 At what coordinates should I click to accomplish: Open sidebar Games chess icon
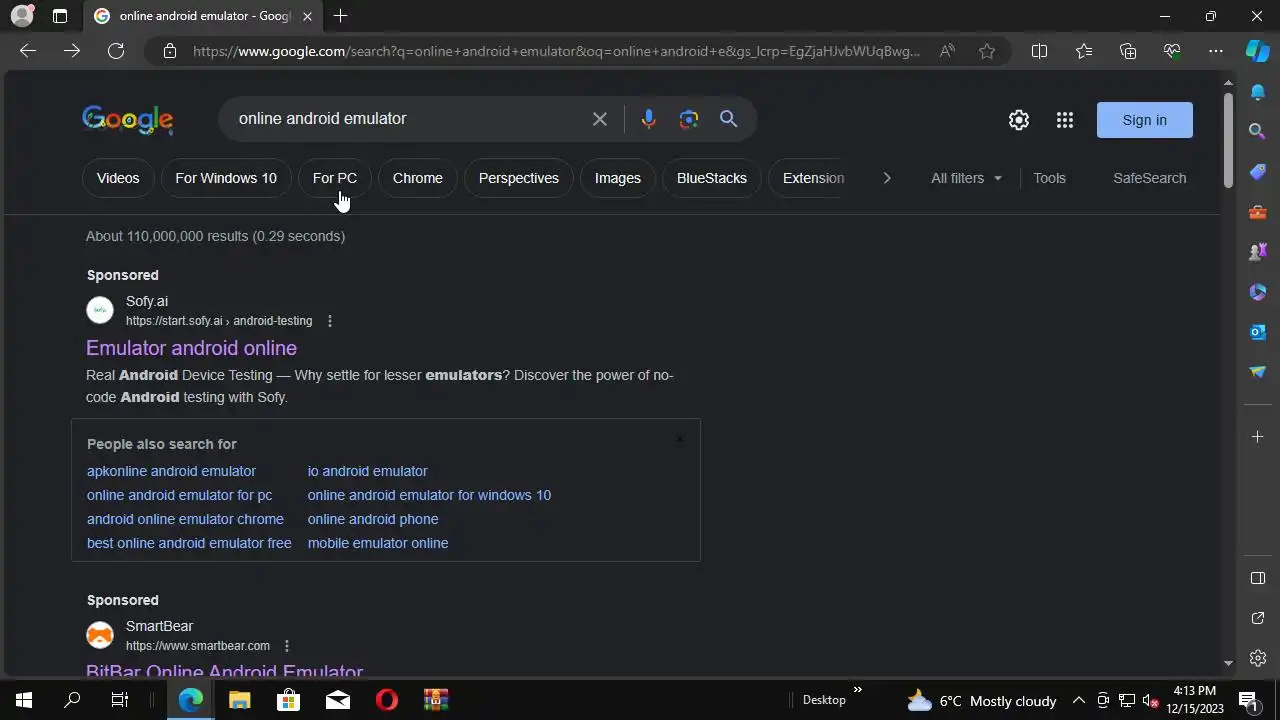(1258, 252)
